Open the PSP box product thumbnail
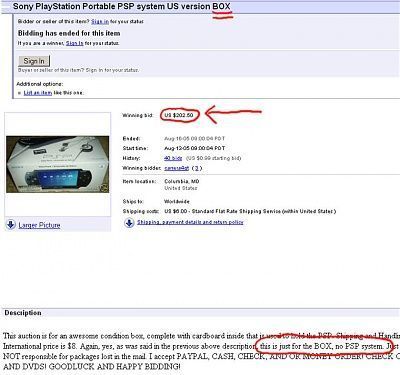This screenshot has width=400, height=375. tap(57, 164)
